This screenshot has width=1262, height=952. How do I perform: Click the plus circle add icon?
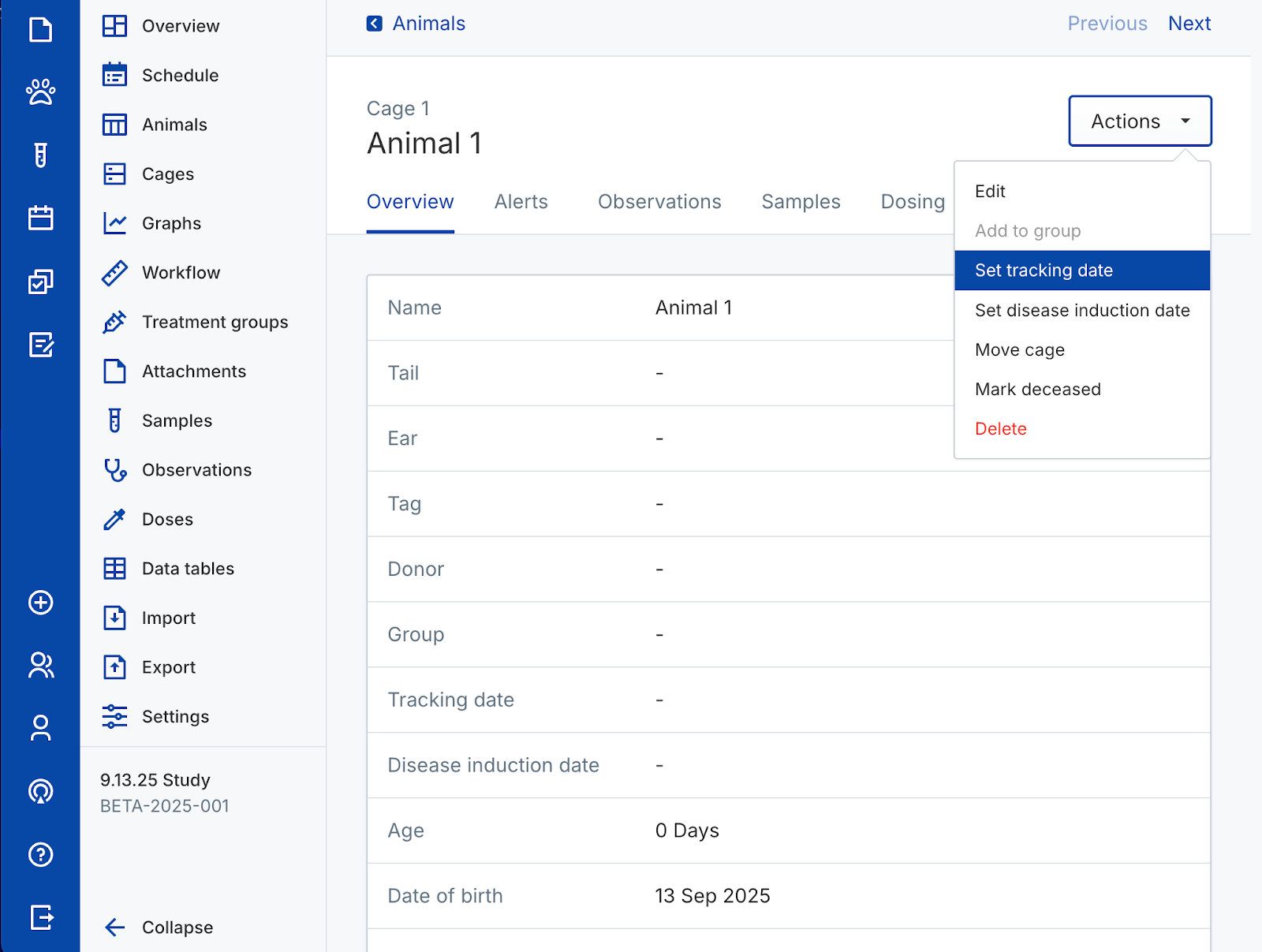coord(40,603)
